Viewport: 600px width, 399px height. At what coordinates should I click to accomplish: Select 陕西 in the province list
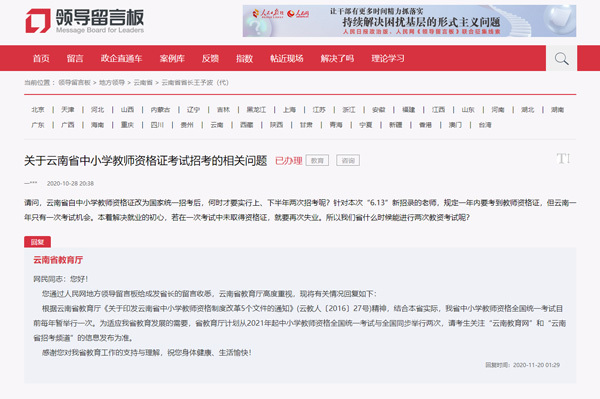coord(277,125)
